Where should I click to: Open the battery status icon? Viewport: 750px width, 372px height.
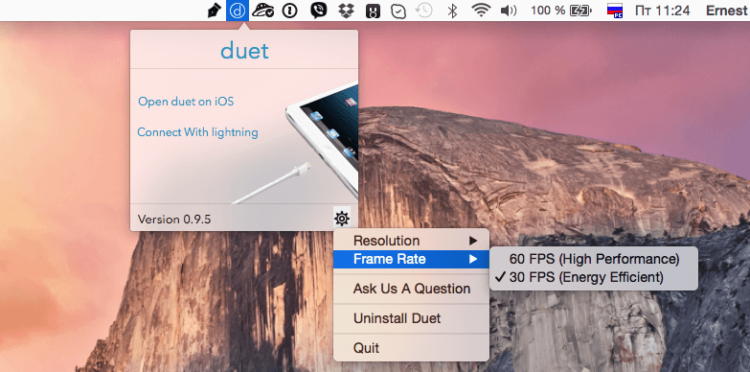[580, 11]
